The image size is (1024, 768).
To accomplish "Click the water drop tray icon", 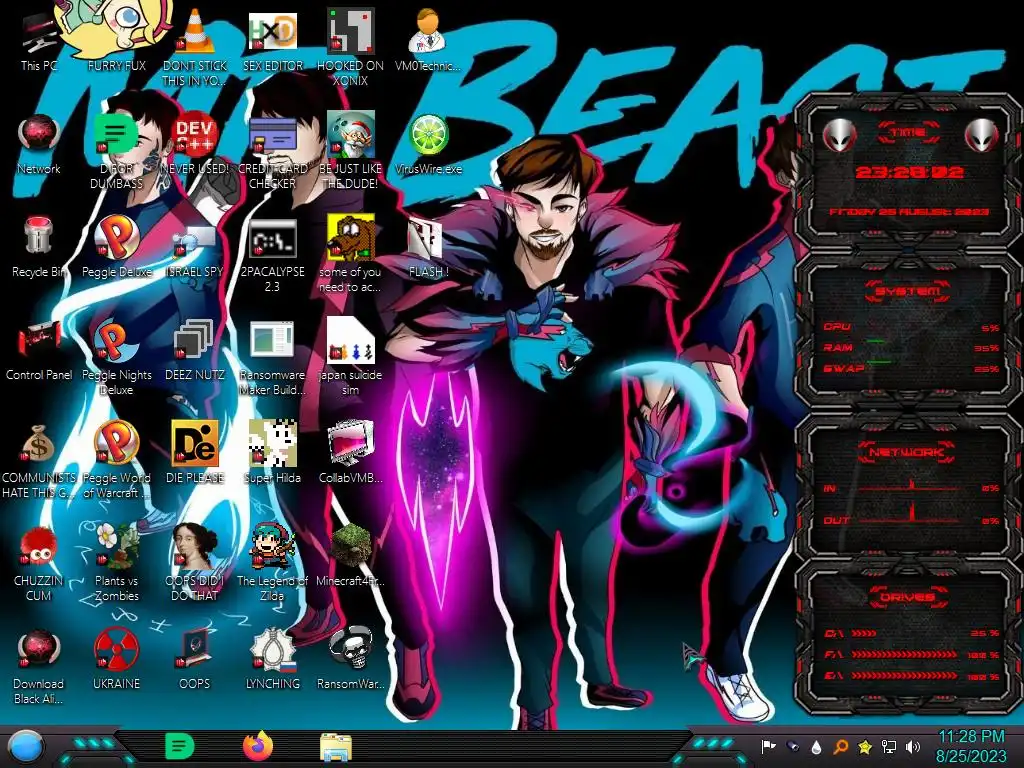I will [816, 746].
